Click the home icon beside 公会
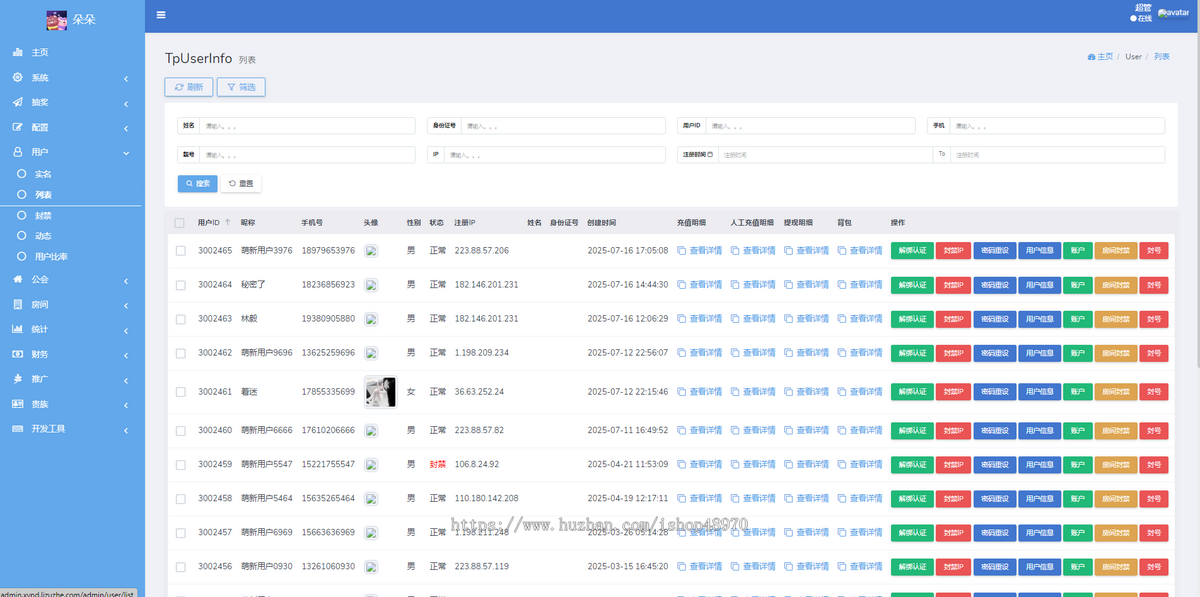This screenshot has height=597, width=1200. pos(18,279)
